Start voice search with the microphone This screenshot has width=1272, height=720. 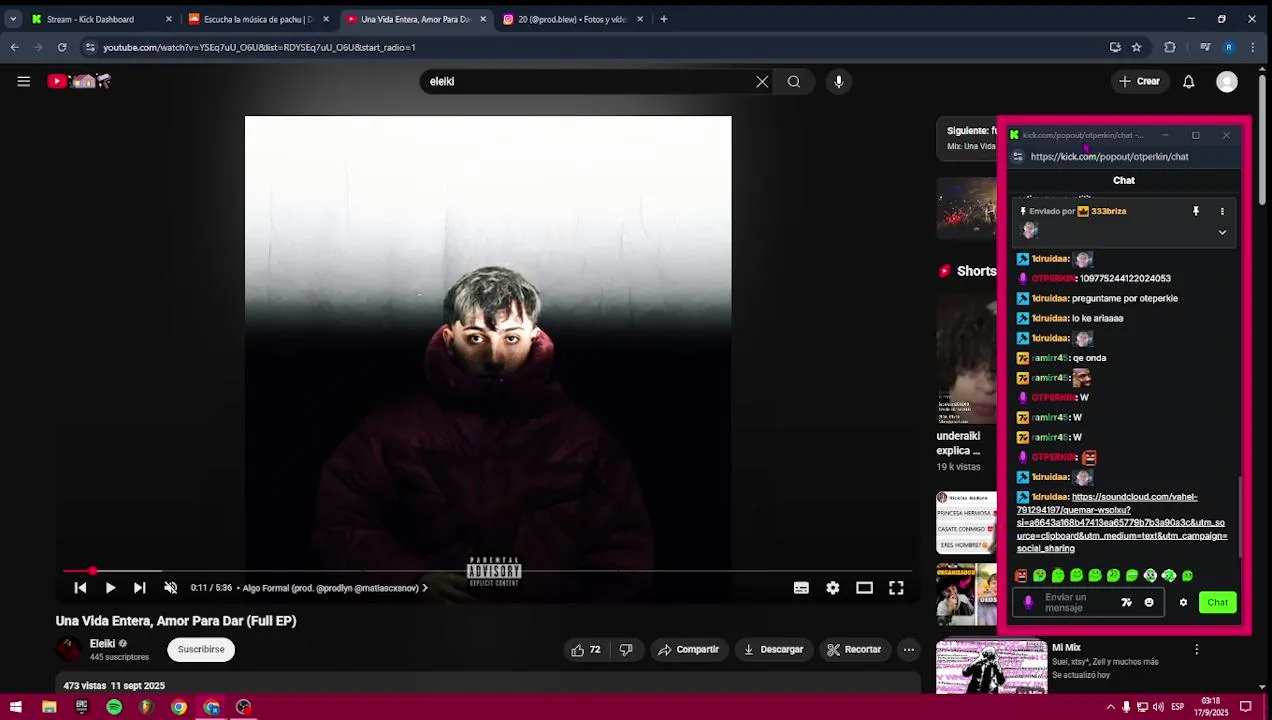click(839, 82)
